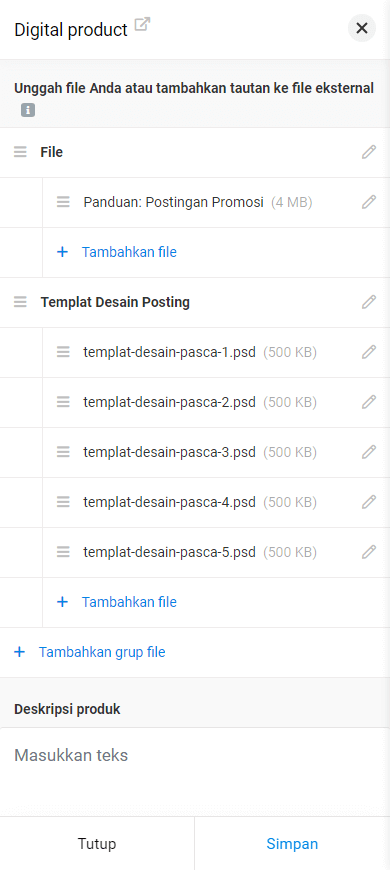Screen dimensions: 390x870
Task: Click Tambahkan file under the File group
Action: 117,252
